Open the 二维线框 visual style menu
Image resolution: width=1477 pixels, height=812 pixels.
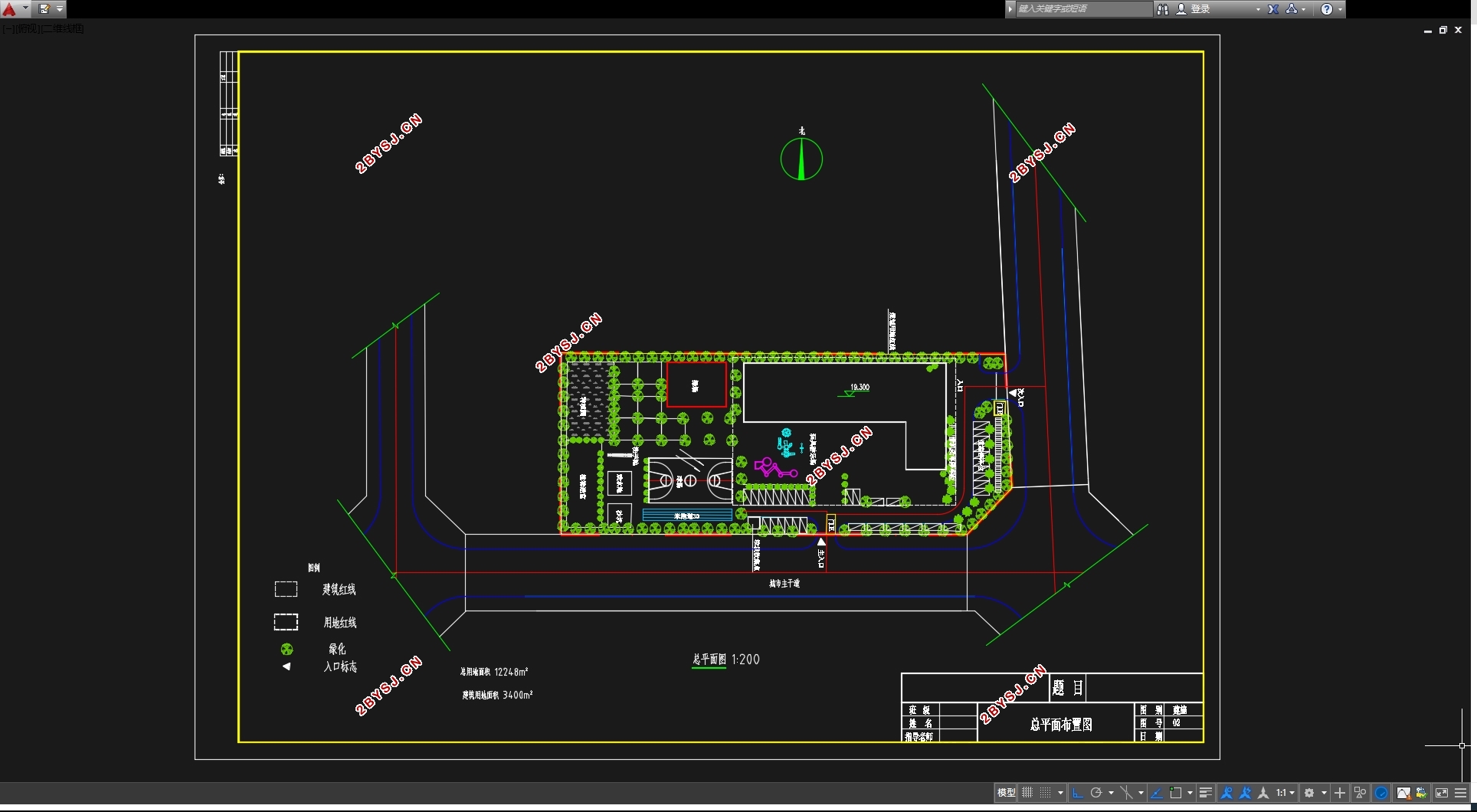coord(62,29)
